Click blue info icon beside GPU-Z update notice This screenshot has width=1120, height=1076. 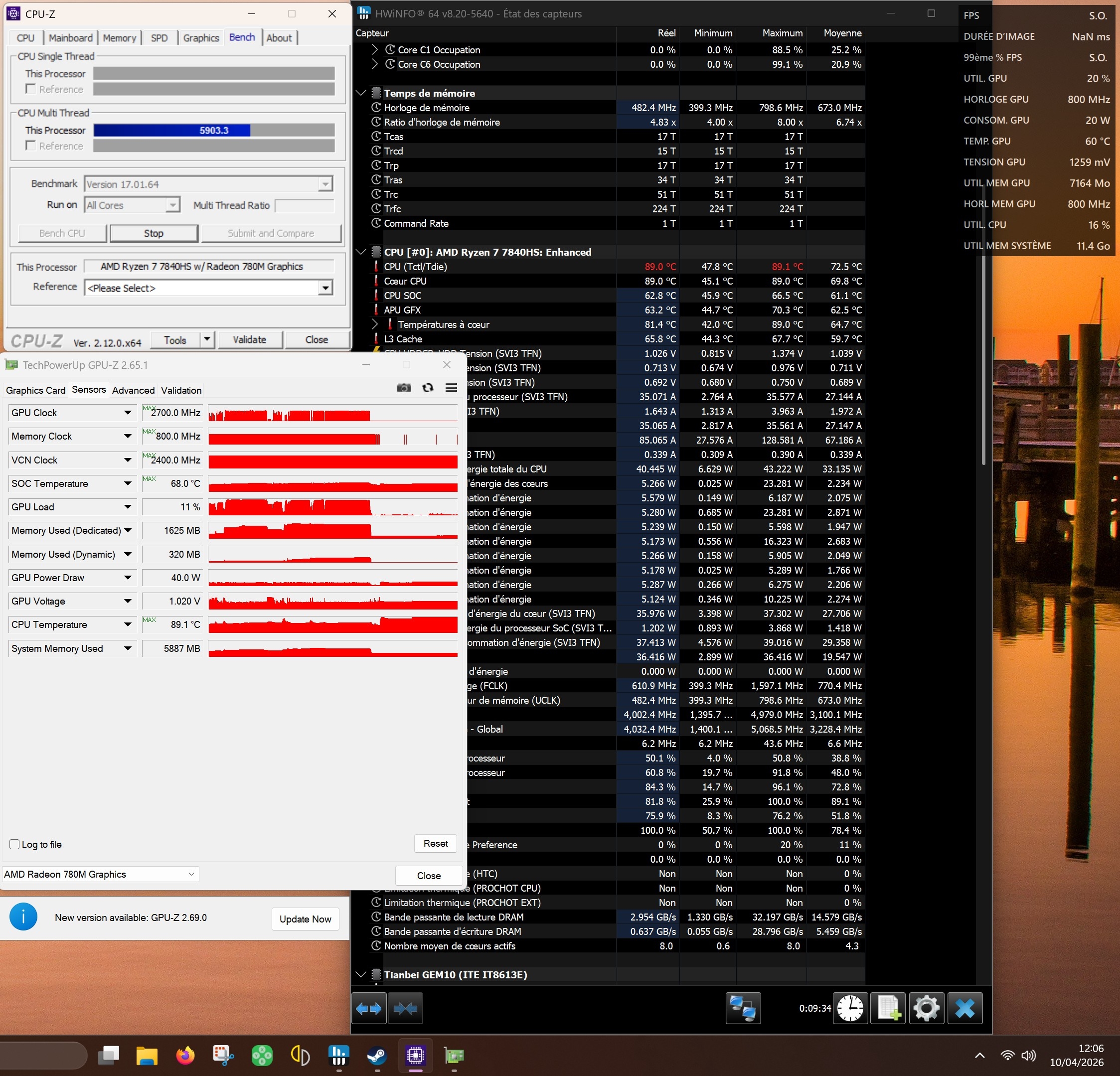[23, 917]
